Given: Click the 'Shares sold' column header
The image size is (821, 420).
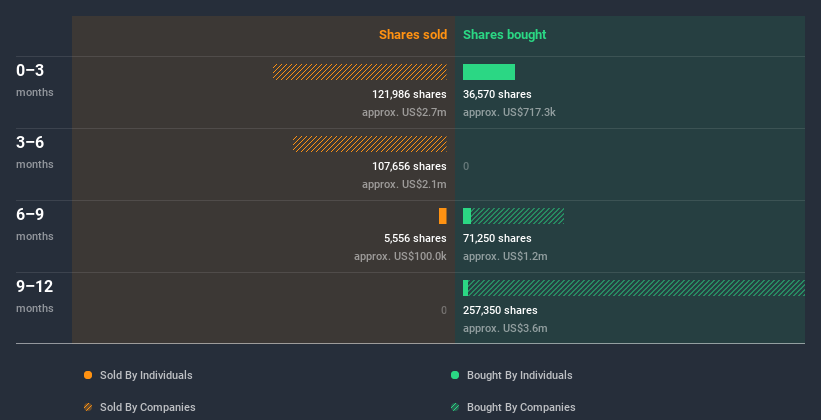Looking at the screenshot, I should [x=413, y=35].
